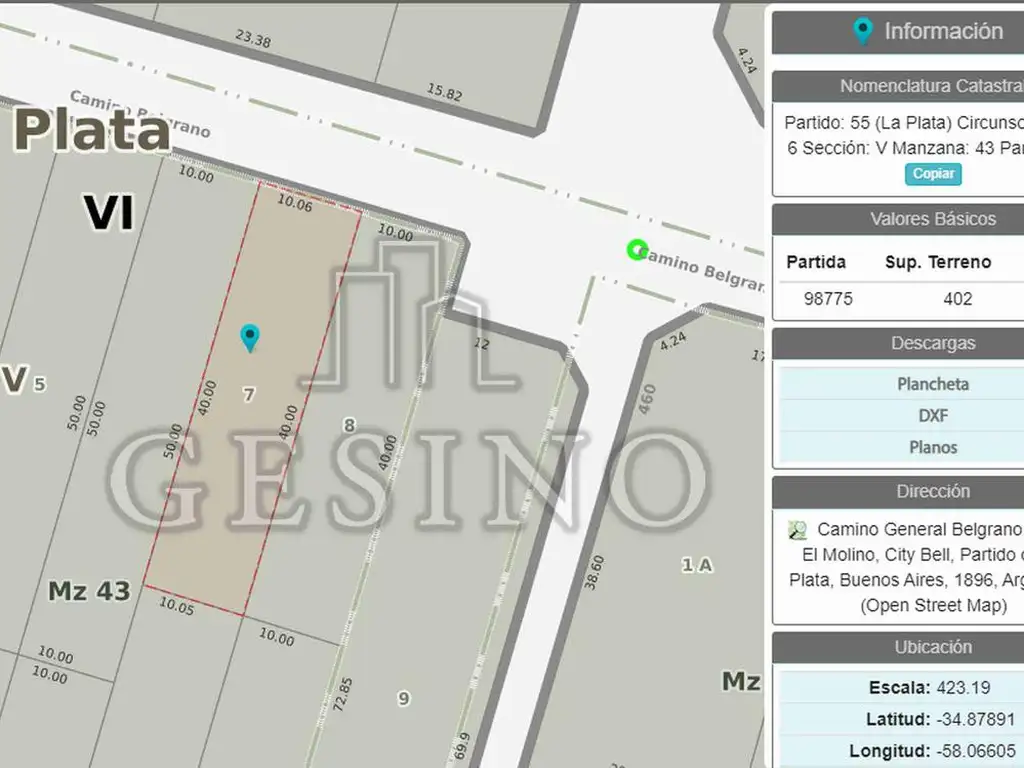The width and height of the screenshot is (1024, 768).
Task: Click the Ubicación panel header
Action: [932, 647]
